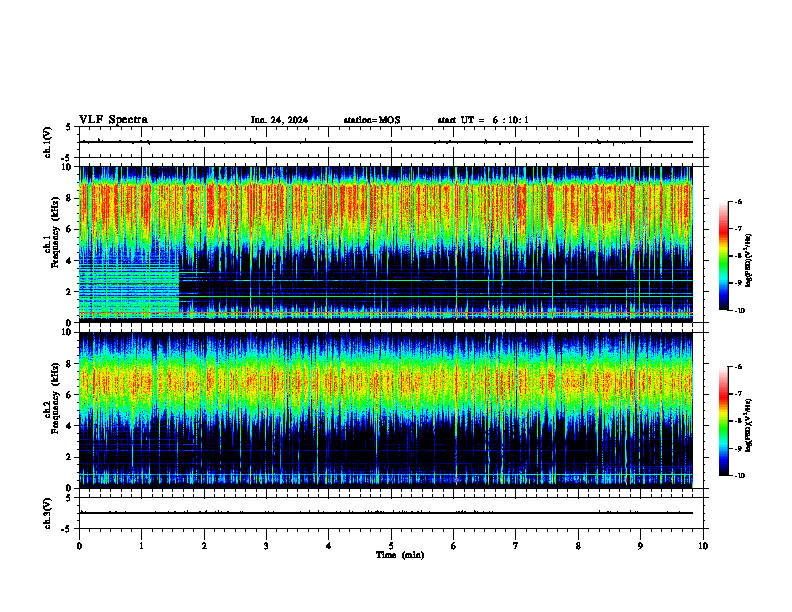Click time axis tick label "6"

[453, 545]
